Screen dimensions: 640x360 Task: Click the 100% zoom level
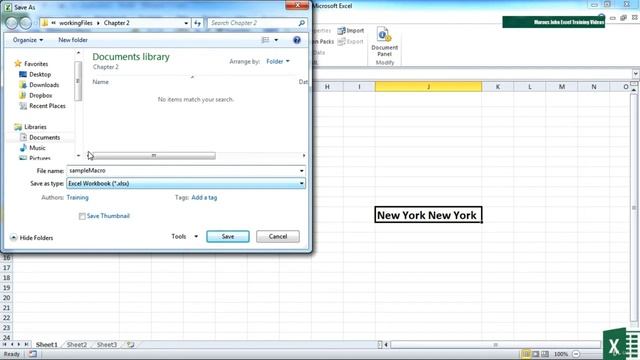coord(561,354)
